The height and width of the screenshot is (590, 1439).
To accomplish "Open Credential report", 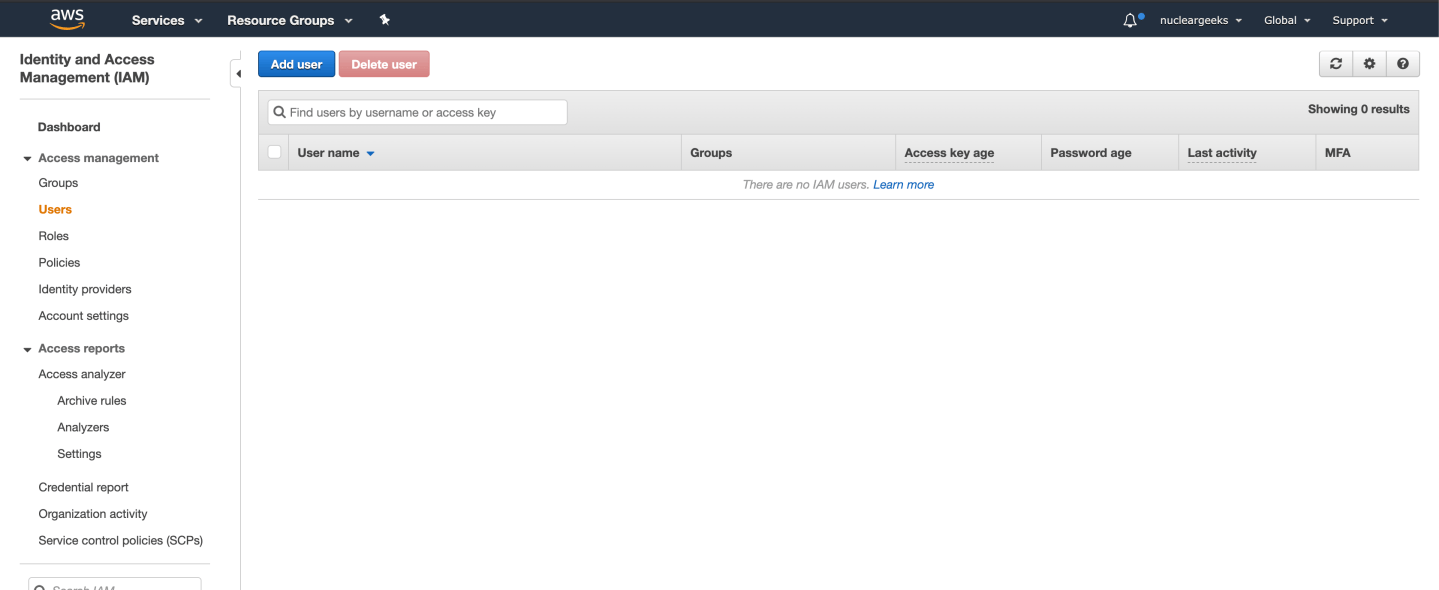I will coord(84,487).
